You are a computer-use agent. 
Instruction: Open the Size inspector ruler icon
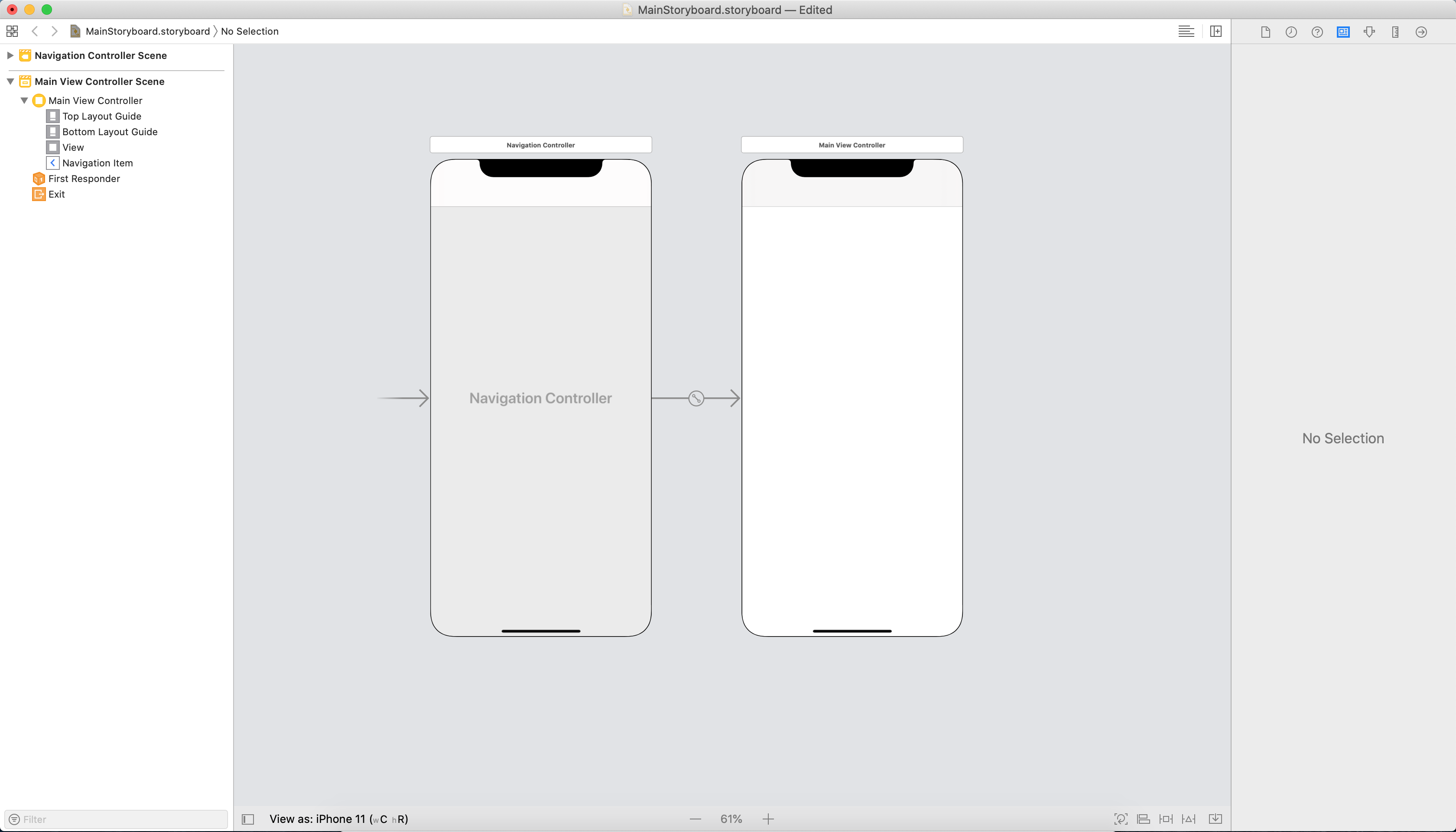coord(1395,32)
